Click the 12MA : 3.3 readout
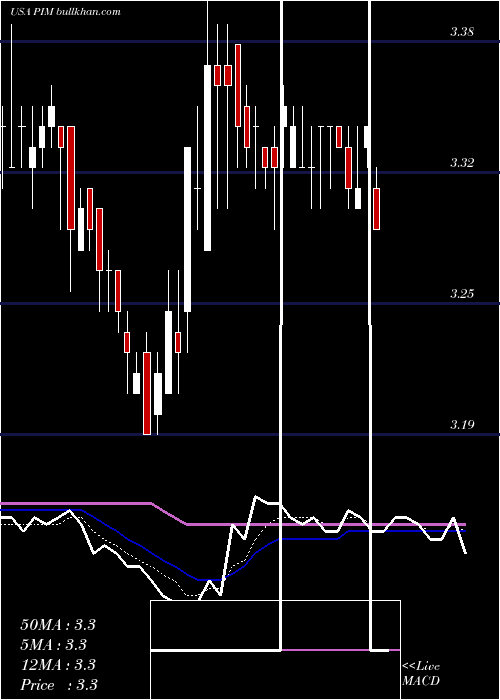 [x=58, y=665]
